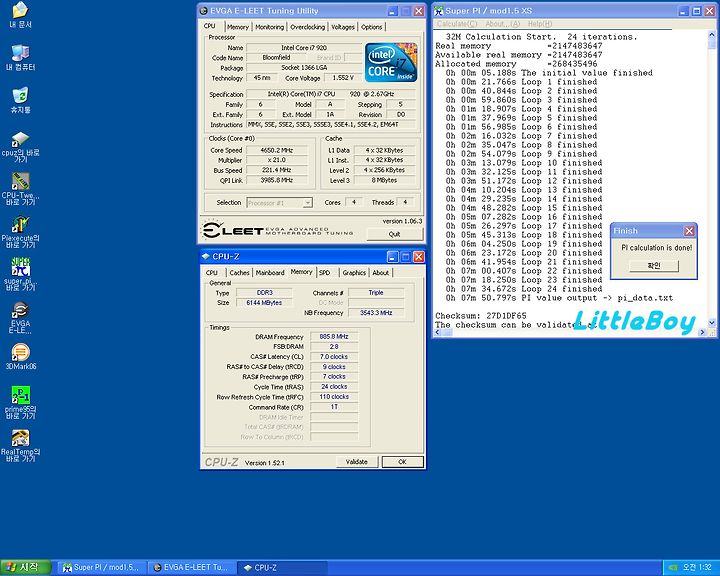
Task: Click the taskbar clock
Action: 697,568
